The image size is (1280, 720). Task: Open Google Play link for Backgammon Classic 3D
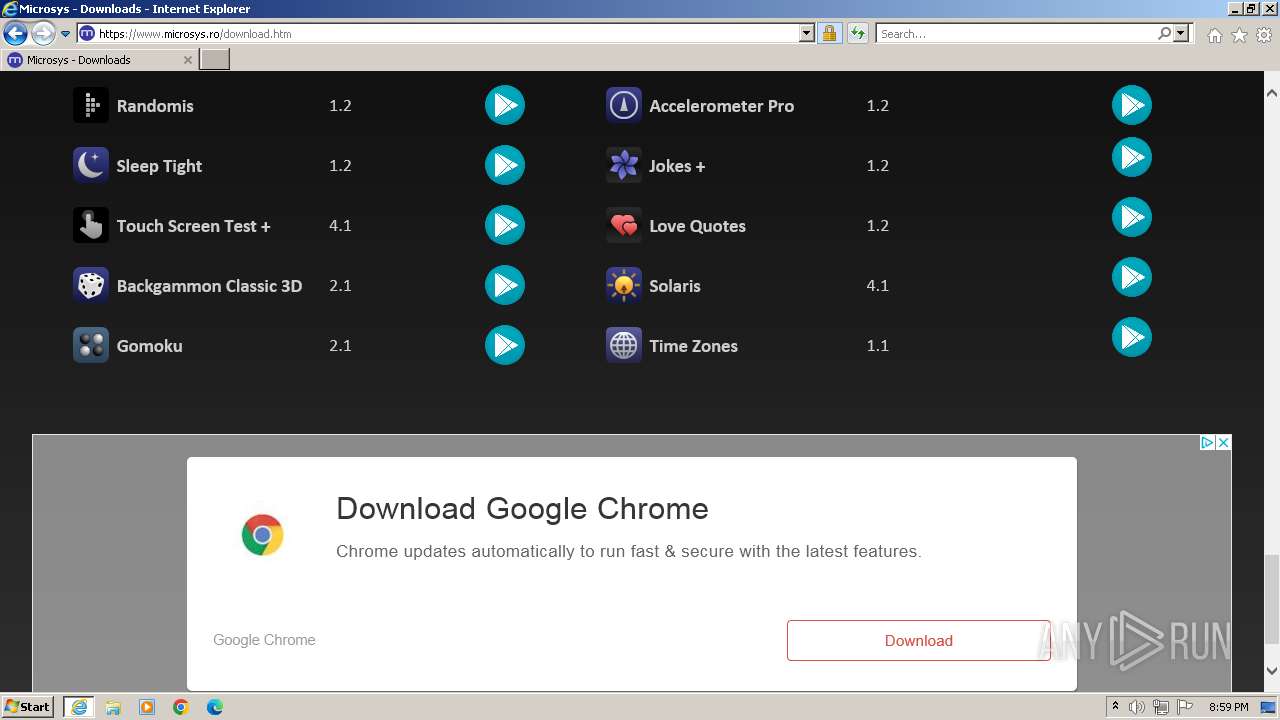point(505,285)
